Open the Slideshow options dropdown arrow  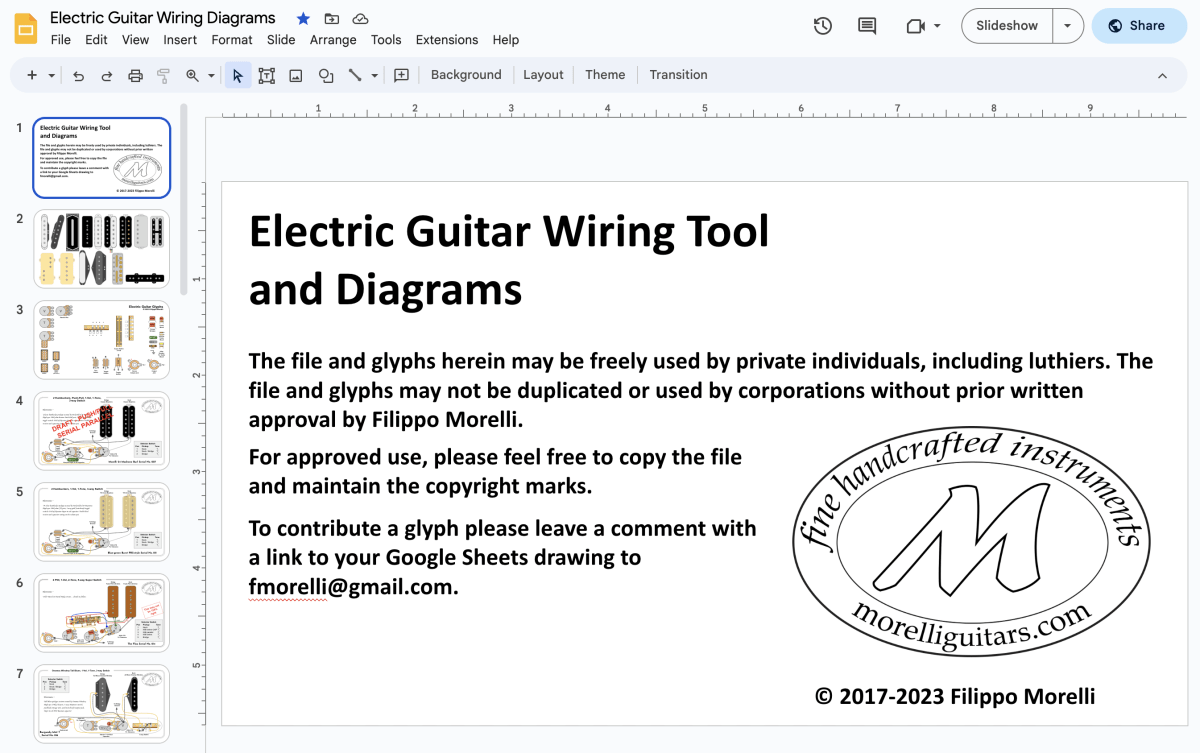[x=1068, y=26]
